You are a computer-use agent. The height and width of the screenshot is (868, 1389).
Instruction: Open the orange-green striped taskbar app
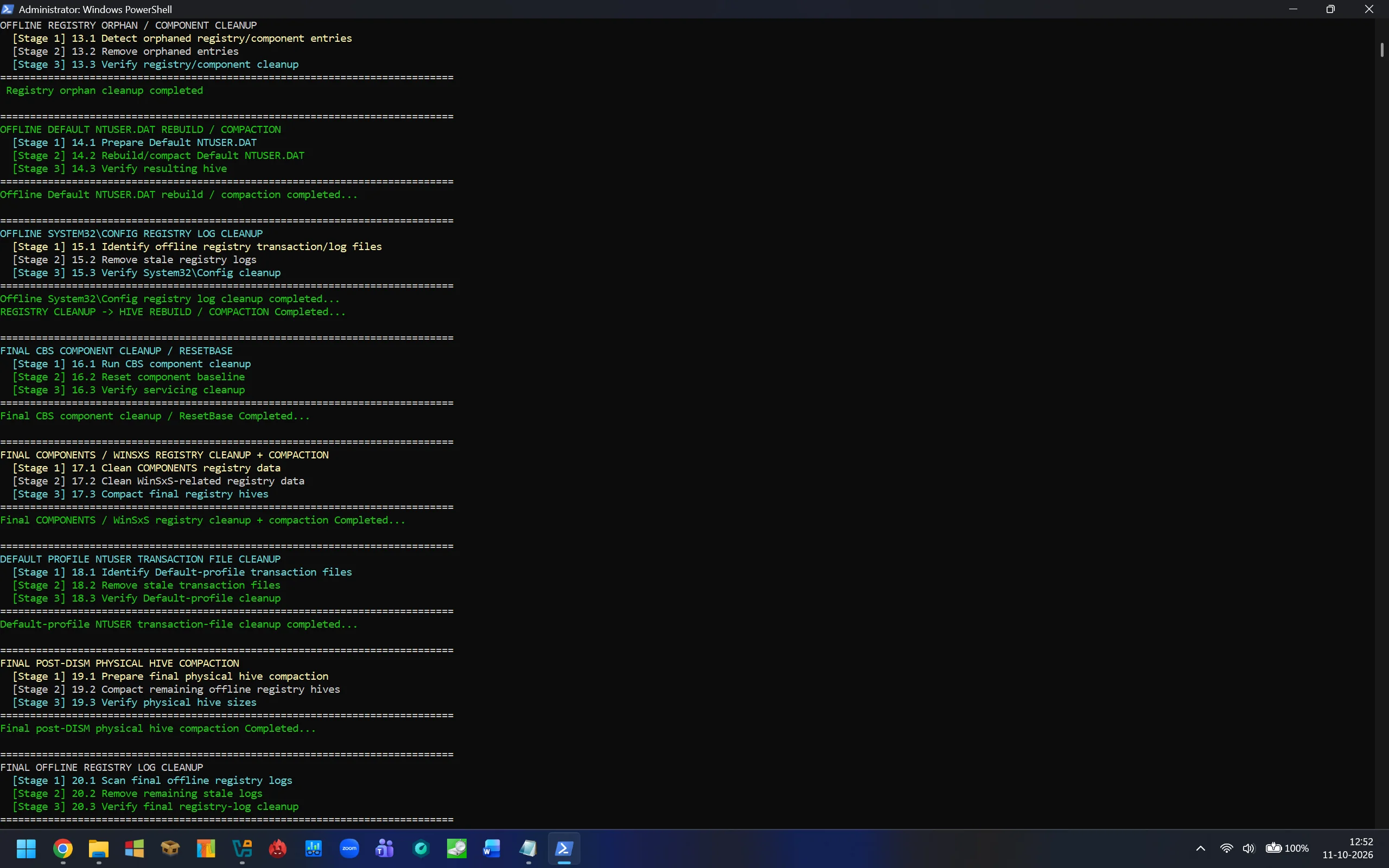206,848
